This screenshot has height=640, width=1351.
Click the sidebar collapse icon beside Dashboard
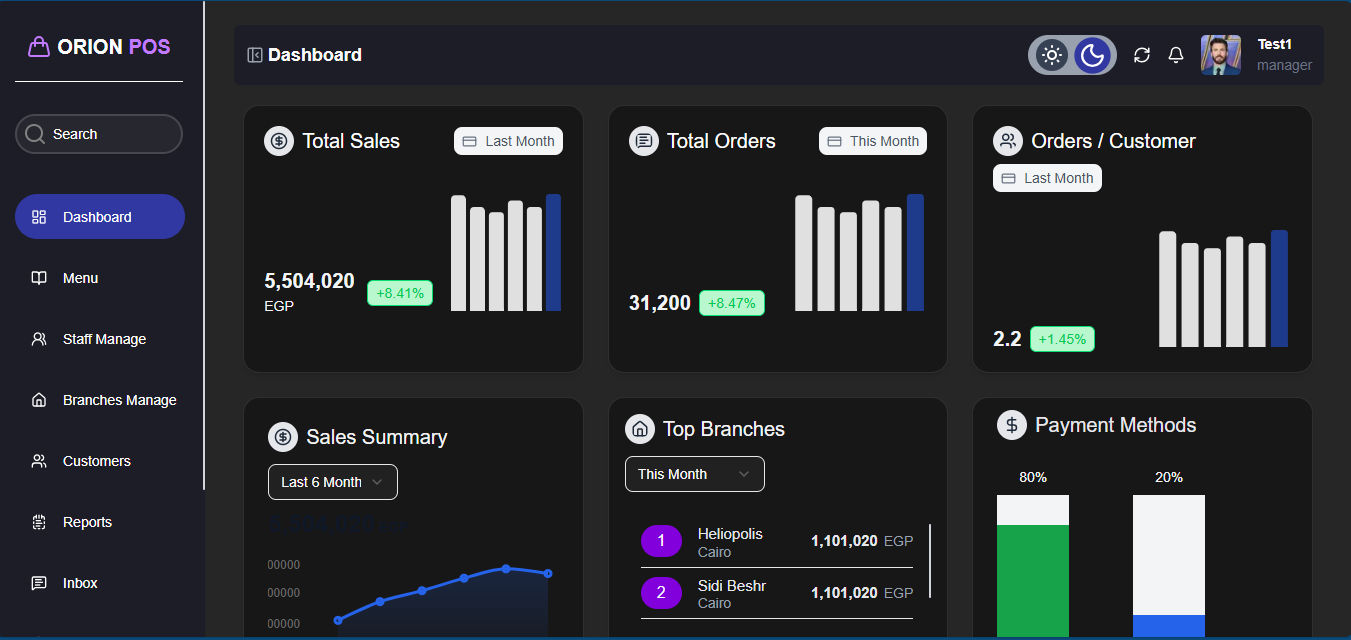255,55
